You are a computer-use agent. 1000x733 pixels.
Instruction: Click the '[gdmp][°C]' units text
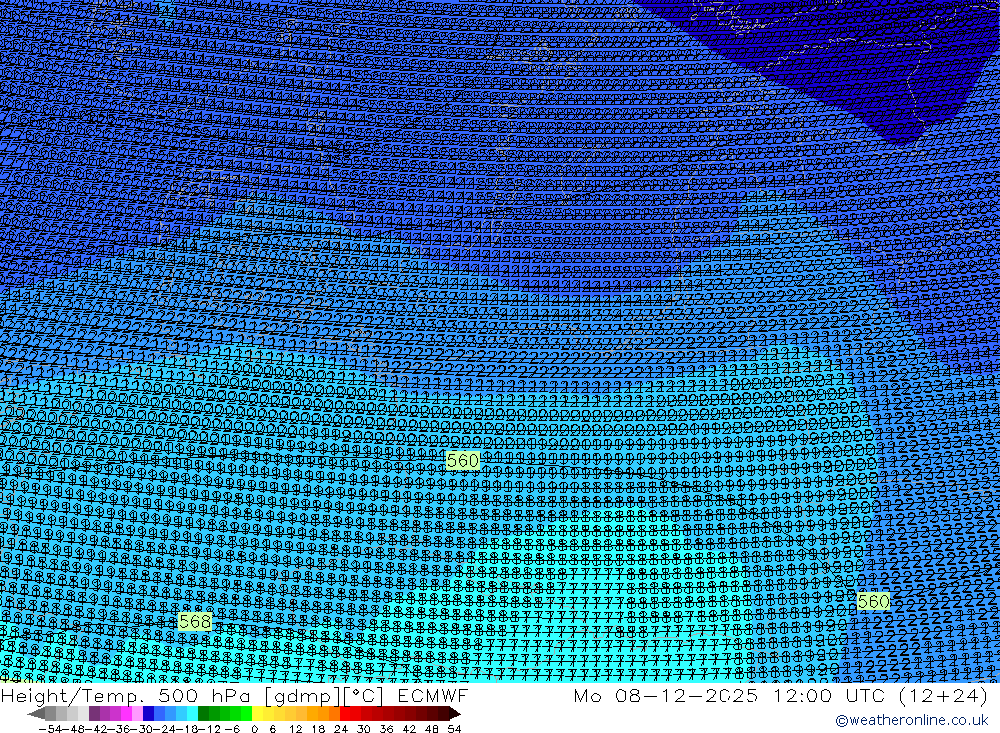point(323,696)
